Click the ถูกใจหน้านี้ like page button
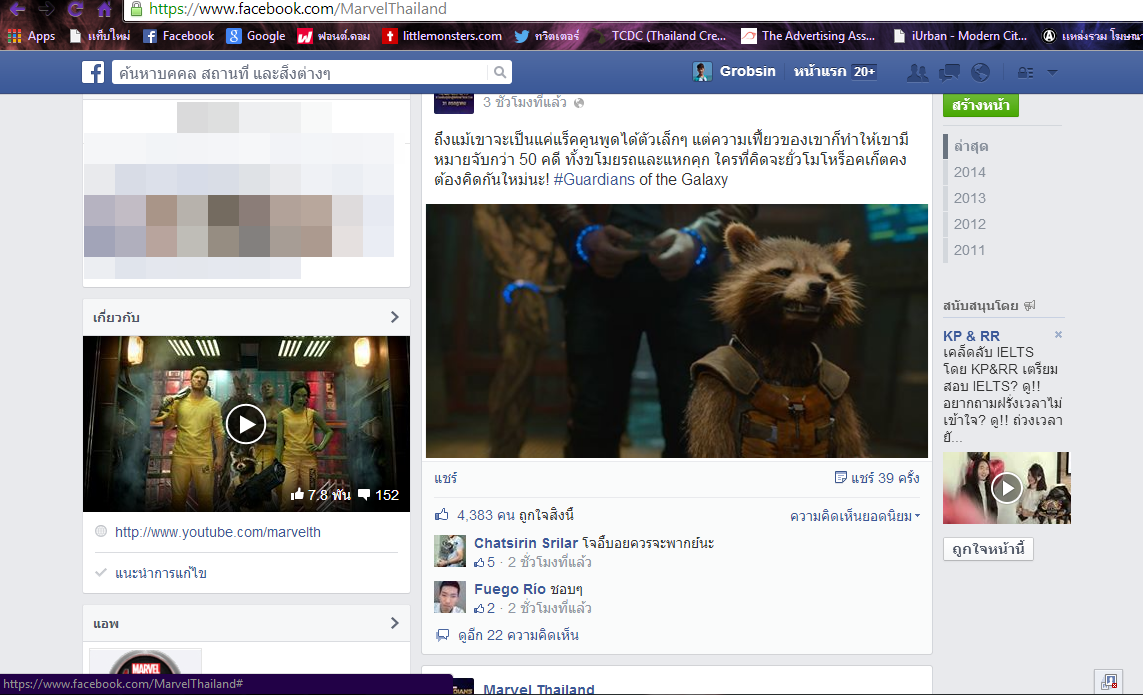Viewport: 1143px width, 695px height. click(x=988, y=548)
